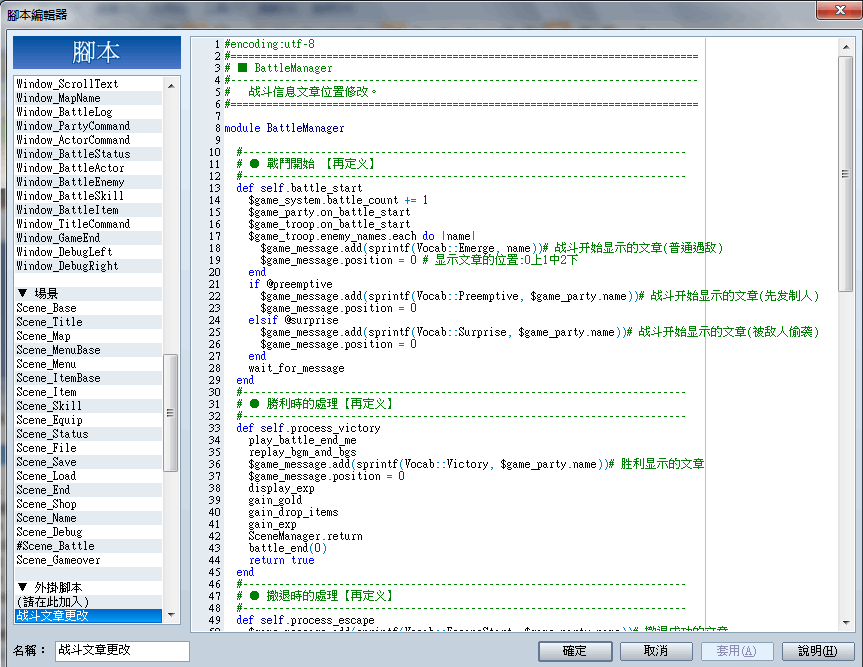Select Window_BattleLog script
863x667 pixels.
coord(88,112)
